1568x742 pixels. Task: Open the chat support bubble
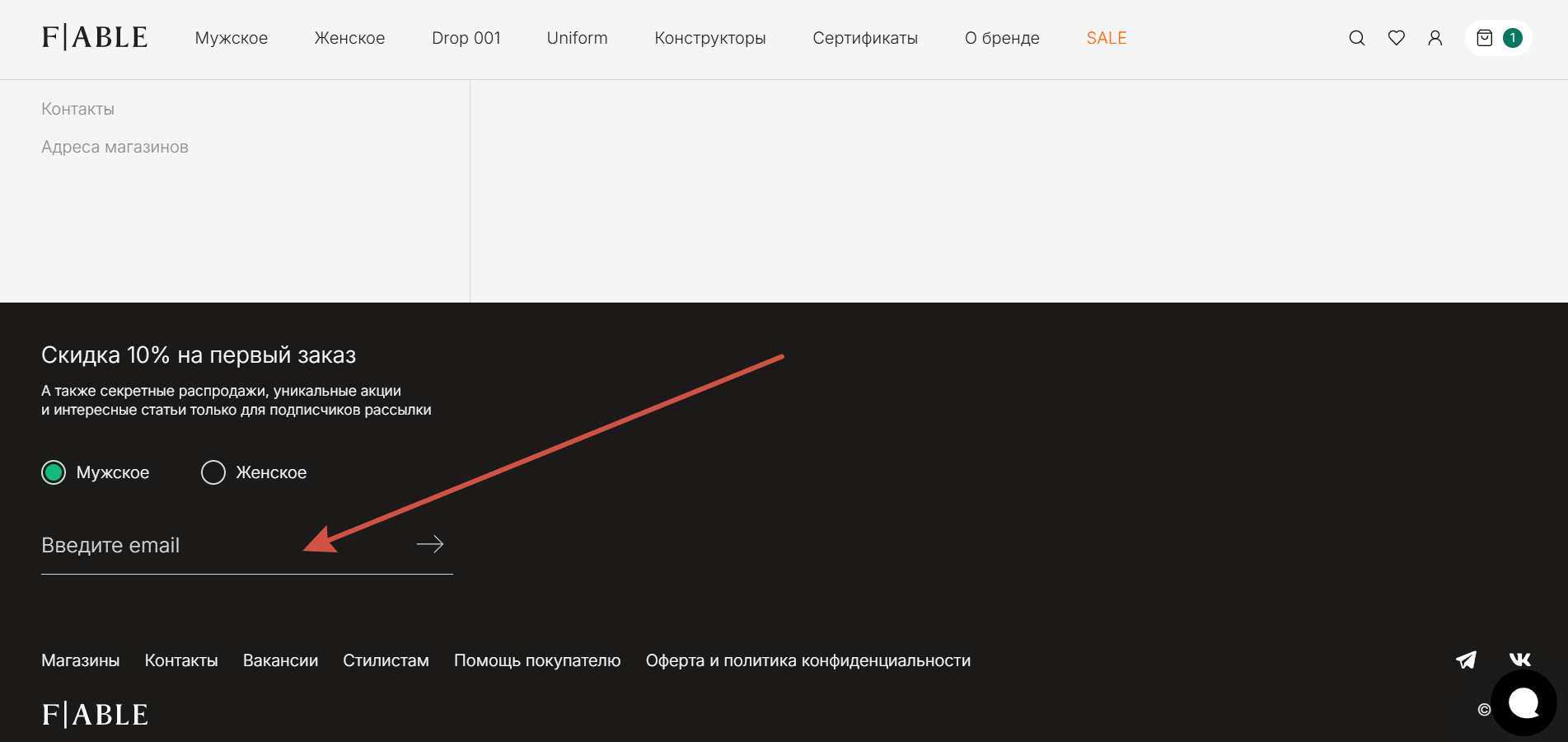coord(1524,703)
